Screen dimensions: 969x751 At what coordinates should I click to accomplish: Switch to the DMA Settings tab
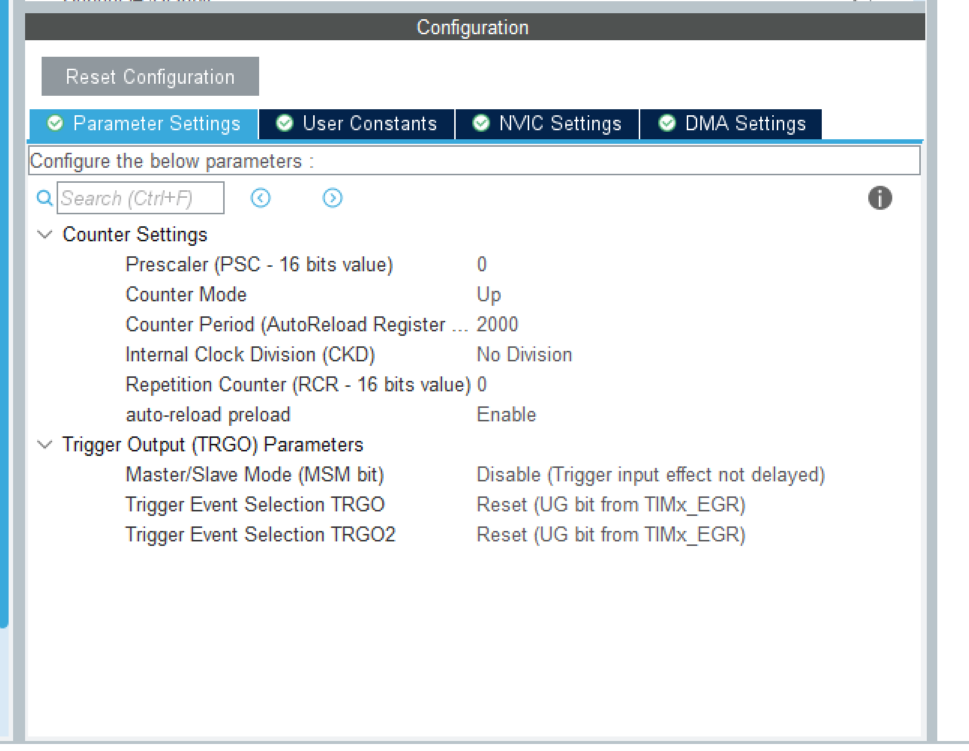[x=732, y=124]
